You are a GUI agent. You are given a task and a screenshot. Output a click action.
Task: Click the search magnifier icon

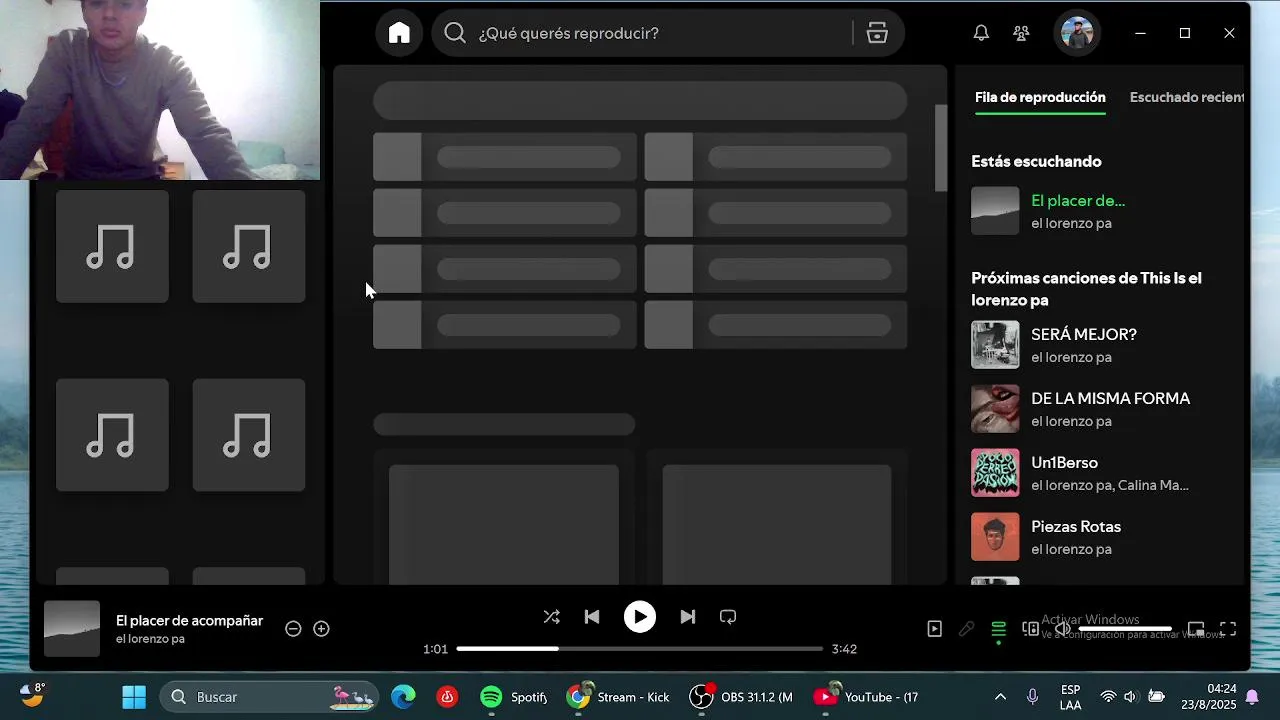pyautogui.click(x=455, y=33)
